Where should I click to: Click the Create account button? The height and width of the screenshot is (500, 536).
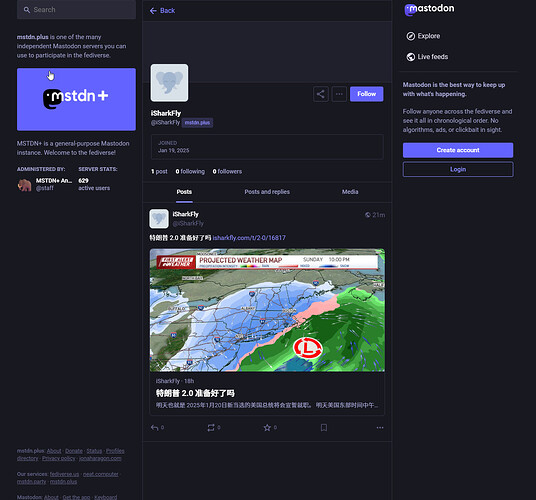tap(458, 150)
